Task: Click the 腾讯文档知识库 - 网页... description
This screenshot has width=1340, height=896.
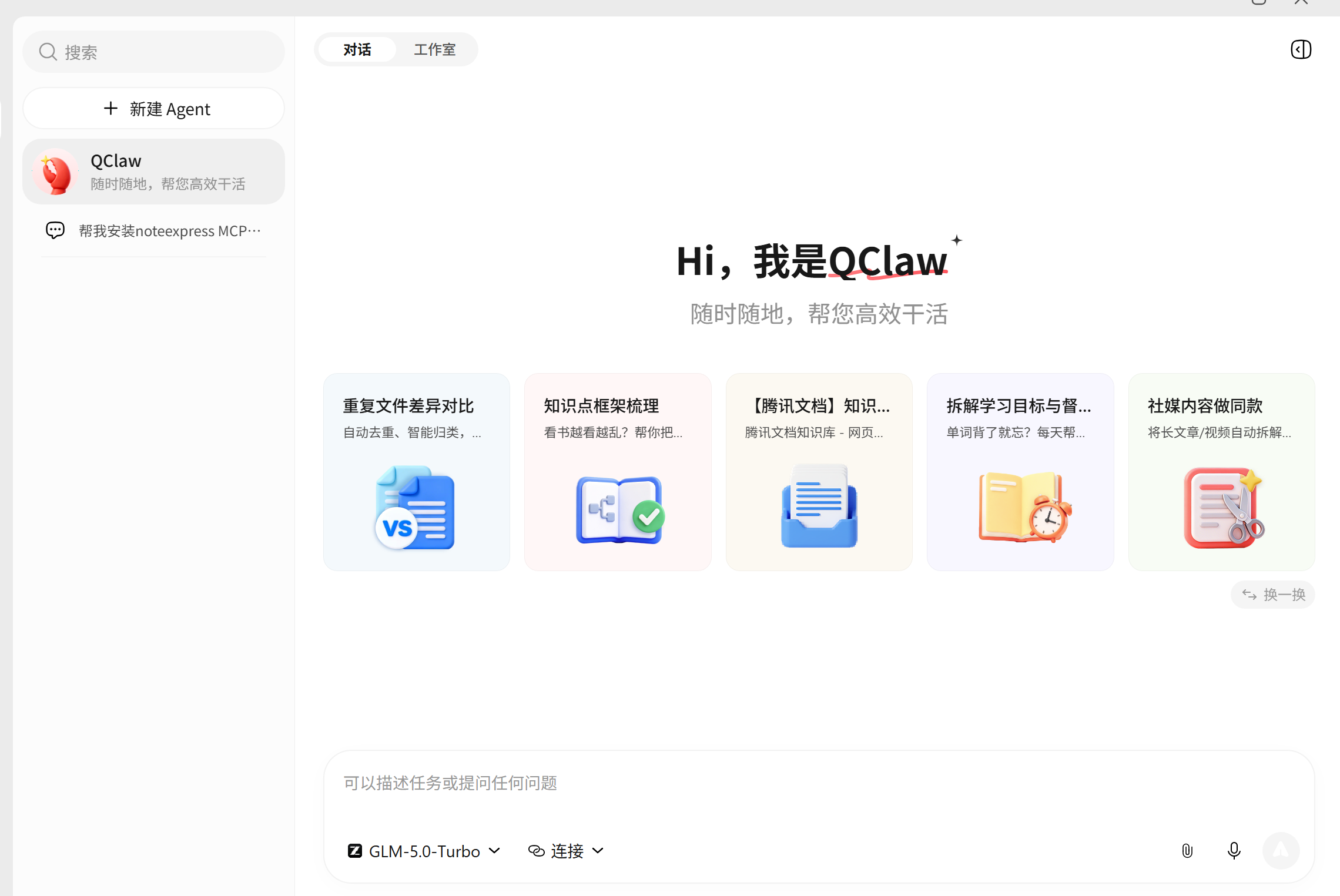Action: (x=814, y=433)
